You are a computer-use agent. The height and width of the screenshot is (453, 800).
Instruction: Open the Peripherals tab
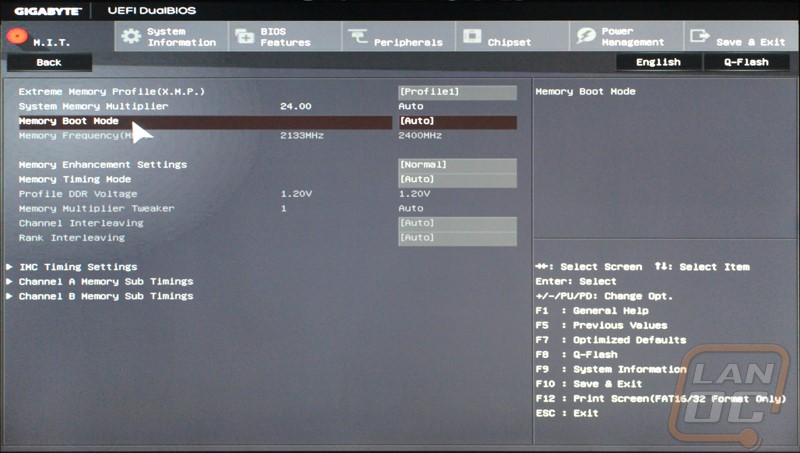(x=399, y=36)
